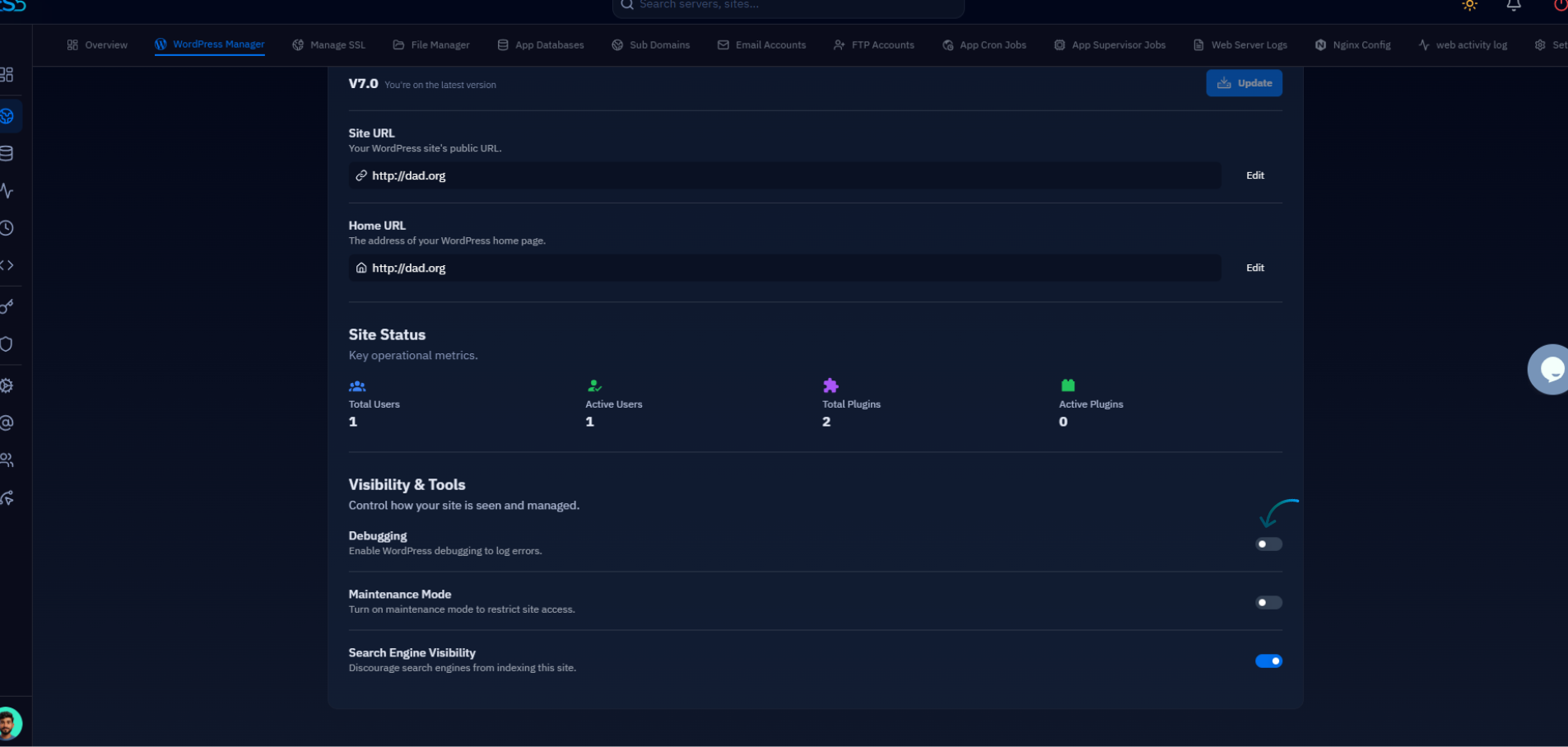The width and height of the screenshot is (1568, 747).
Task: Select the WordPress Manager tab
Action: point(210,44)
